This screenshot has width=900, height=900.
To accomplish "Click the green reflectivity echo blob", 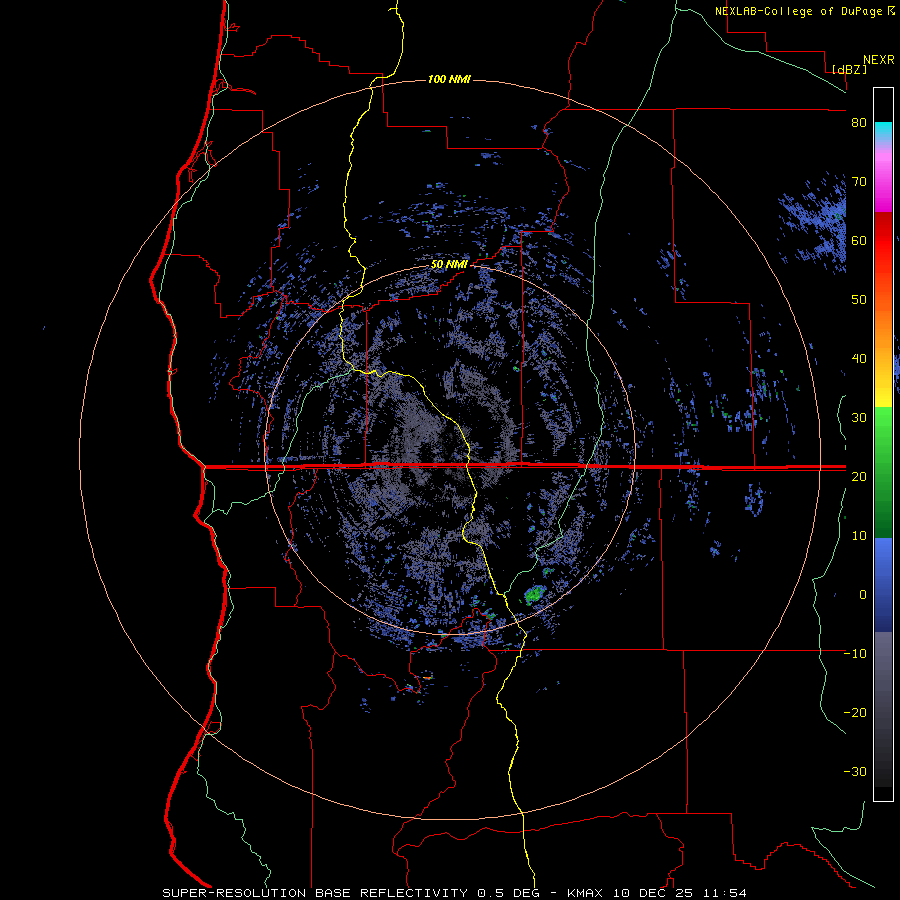I will tap(535, 594).
